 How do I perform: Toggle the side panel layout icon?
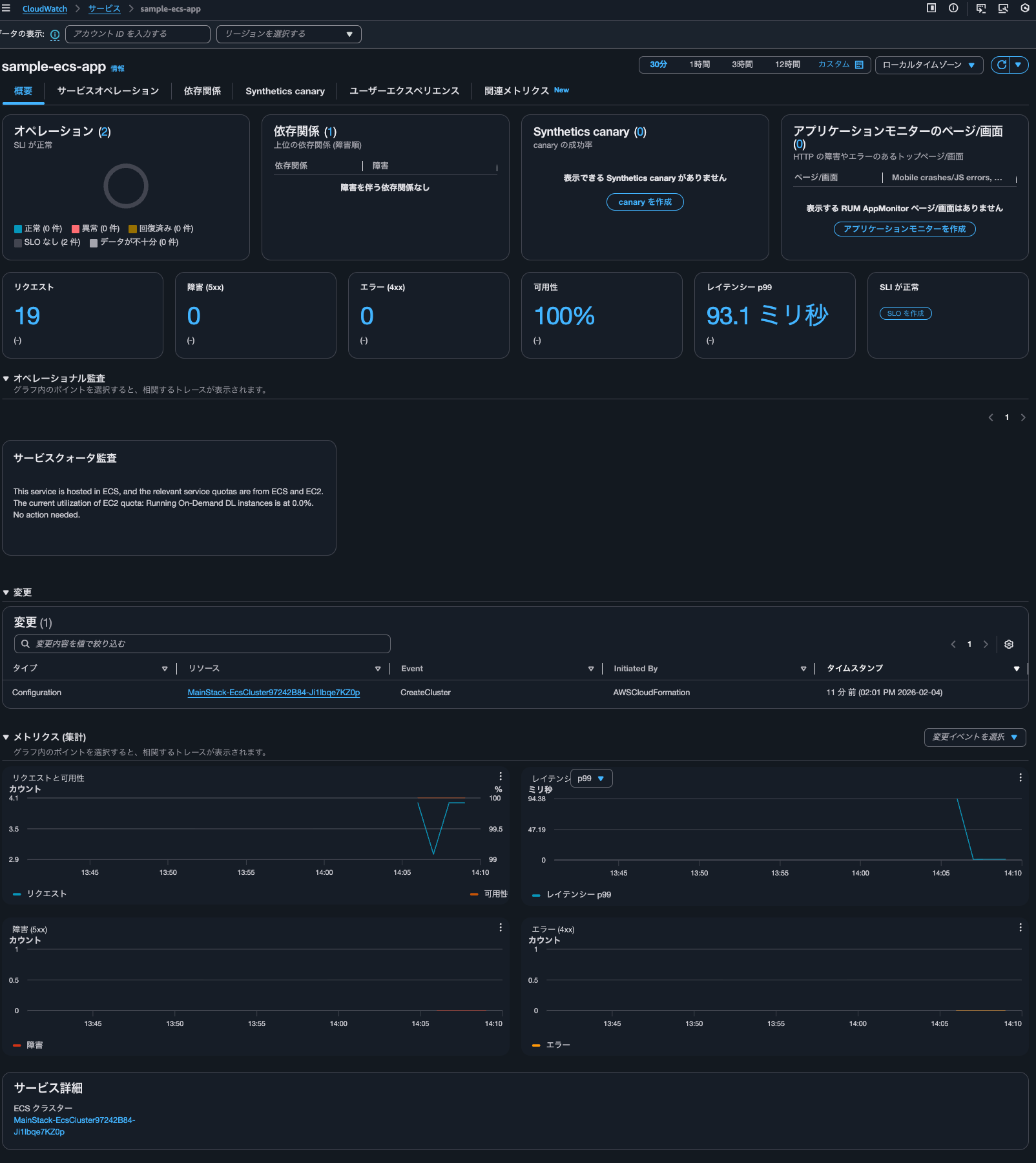pos(931,8)
